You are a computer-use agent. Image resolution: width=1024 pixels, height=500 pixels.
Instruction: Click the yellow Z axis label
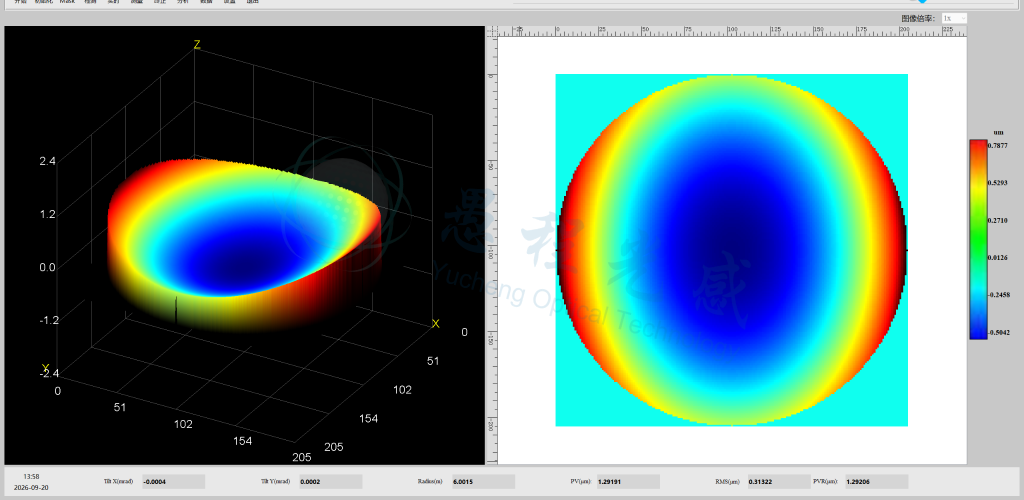point(197,44)
